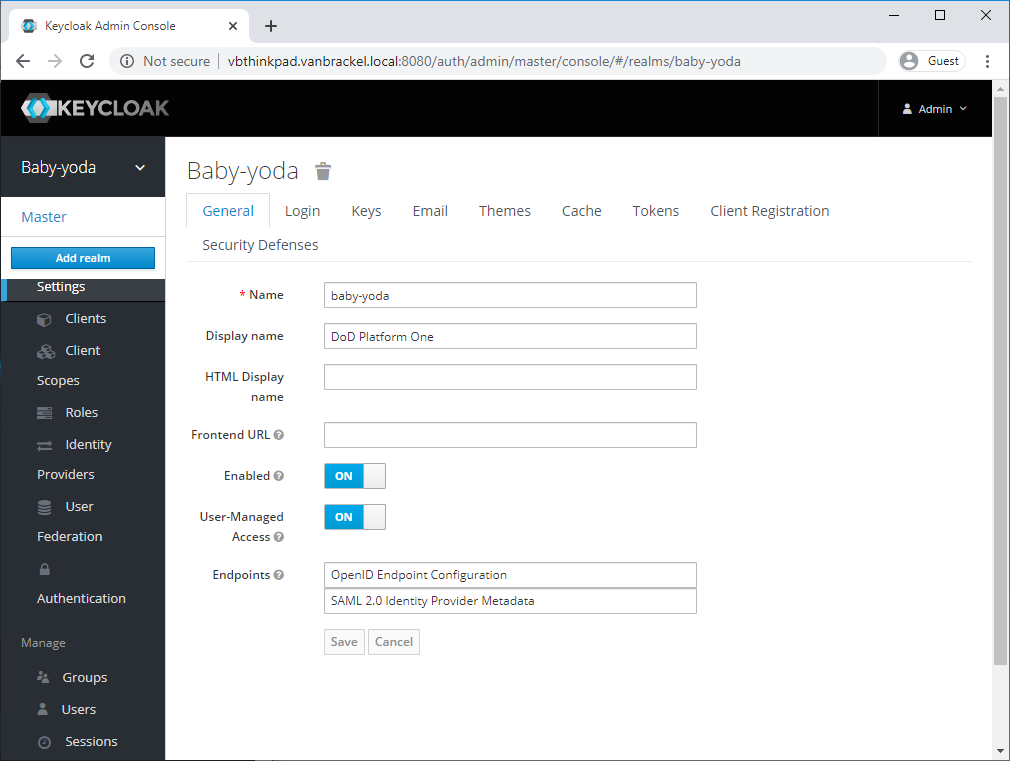Click the Users person icon

43,709
